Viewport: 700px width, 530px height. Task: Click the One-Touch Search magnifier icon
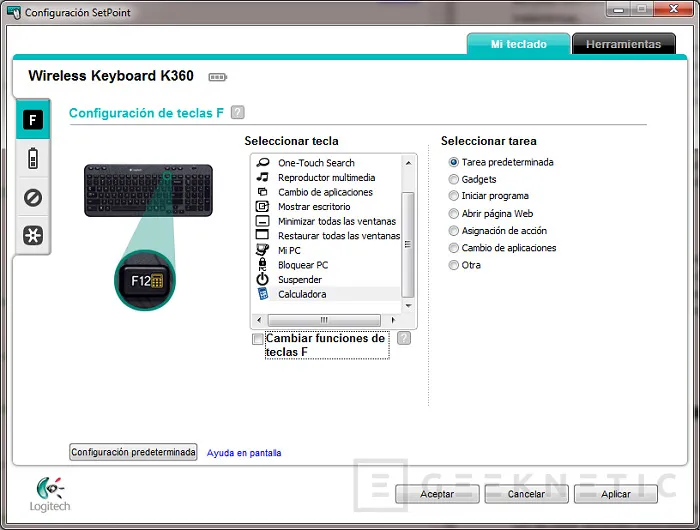[x=262, y=163]
